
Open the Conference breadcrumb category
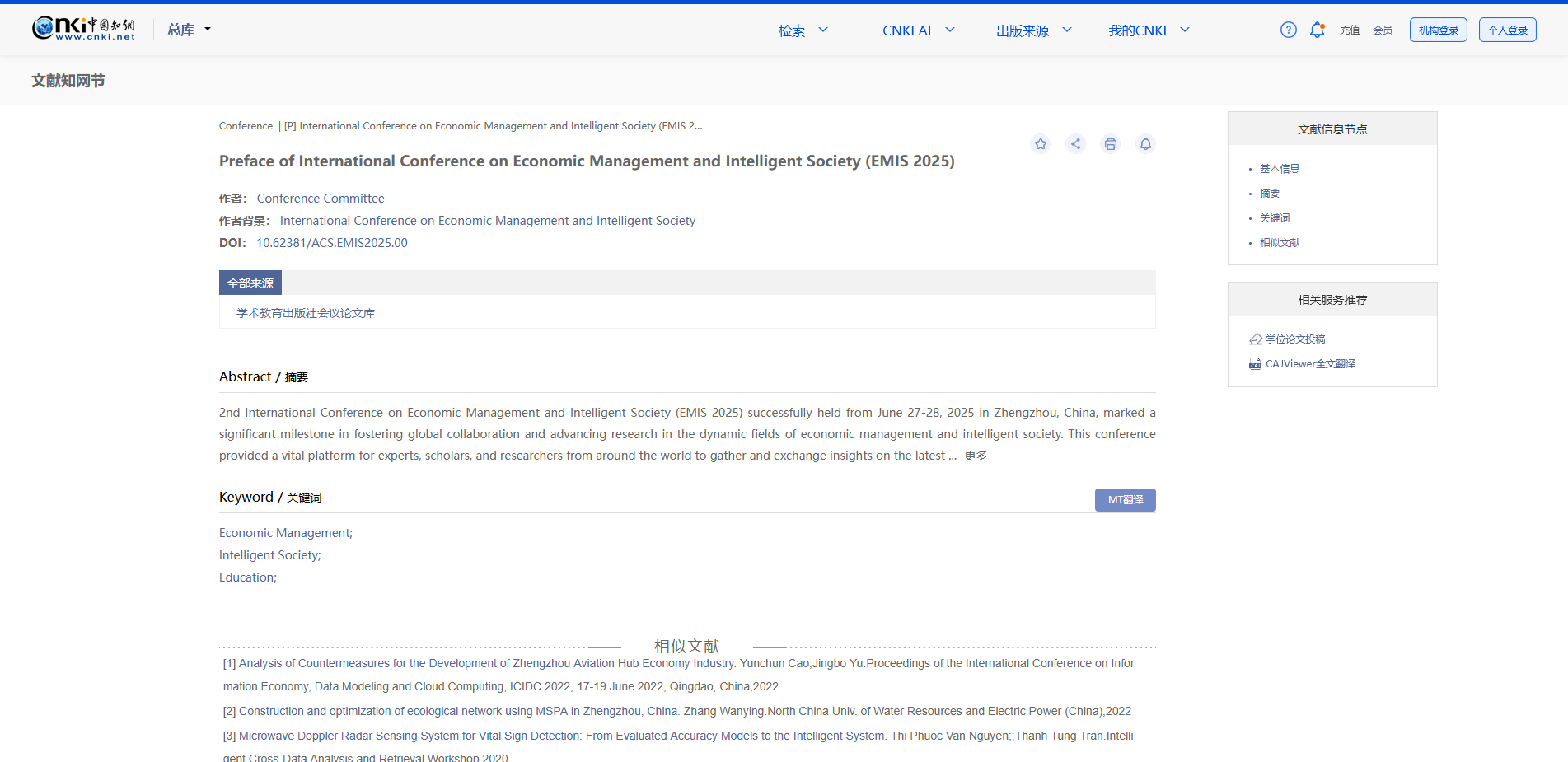tap(246, 126)
